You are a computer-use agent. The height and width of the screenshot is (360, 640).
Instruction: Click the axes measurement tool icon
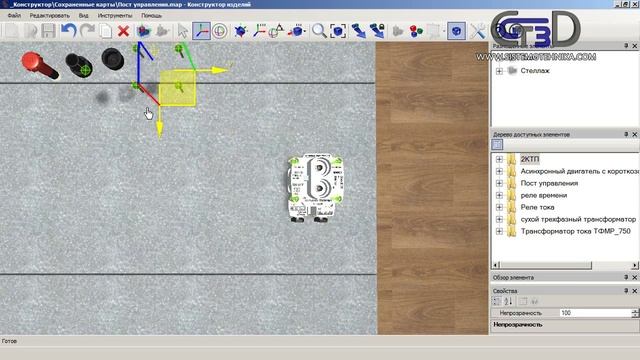pos(259,31)
